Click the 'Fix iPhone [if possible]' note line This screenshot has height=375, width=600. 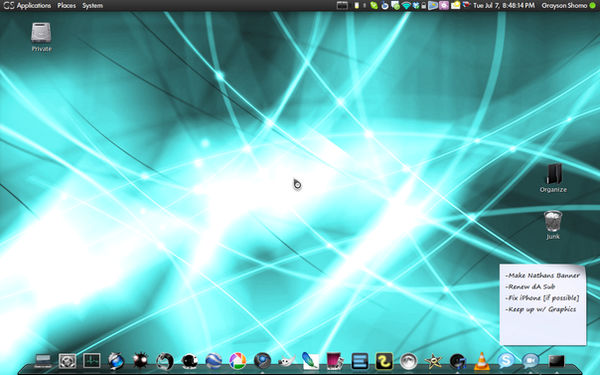(542, 298)
